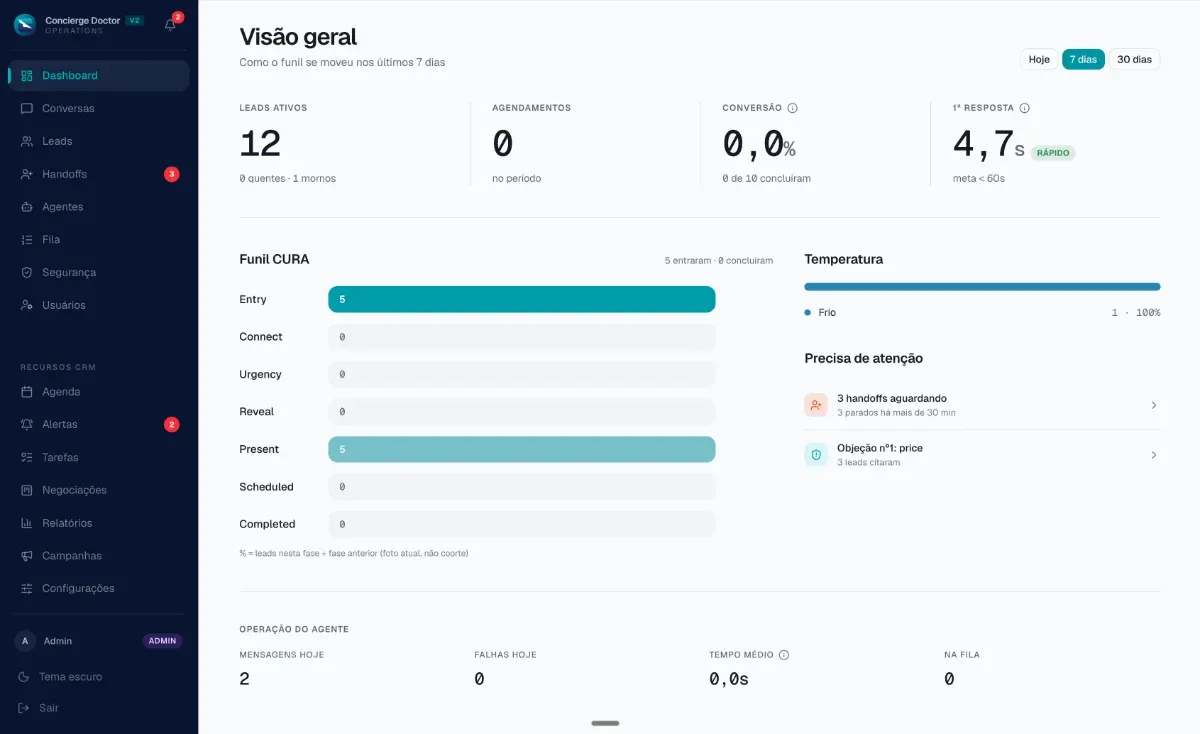1200x734 pixels.
Task: Click "meta < 60s" text
Action: point(979,178)
